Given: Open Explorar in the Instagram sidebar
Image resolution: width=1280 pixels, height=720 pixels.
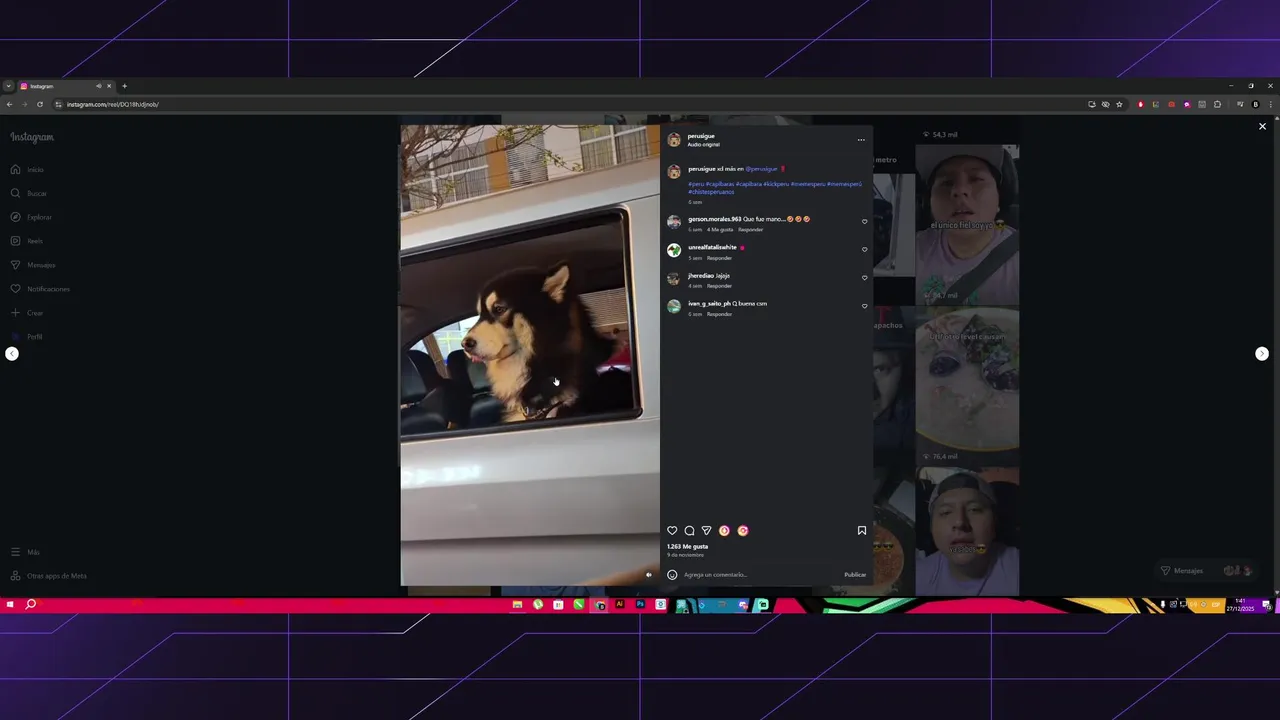Looking at the screenshot, I should point(31,218).
